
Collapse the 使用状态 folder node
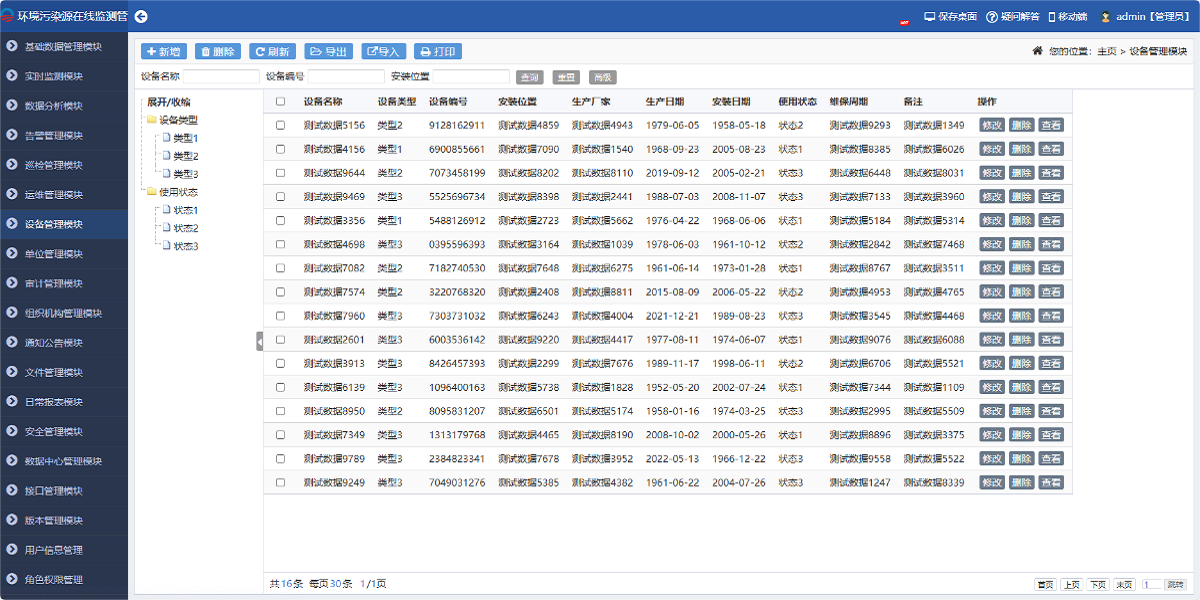152,192
